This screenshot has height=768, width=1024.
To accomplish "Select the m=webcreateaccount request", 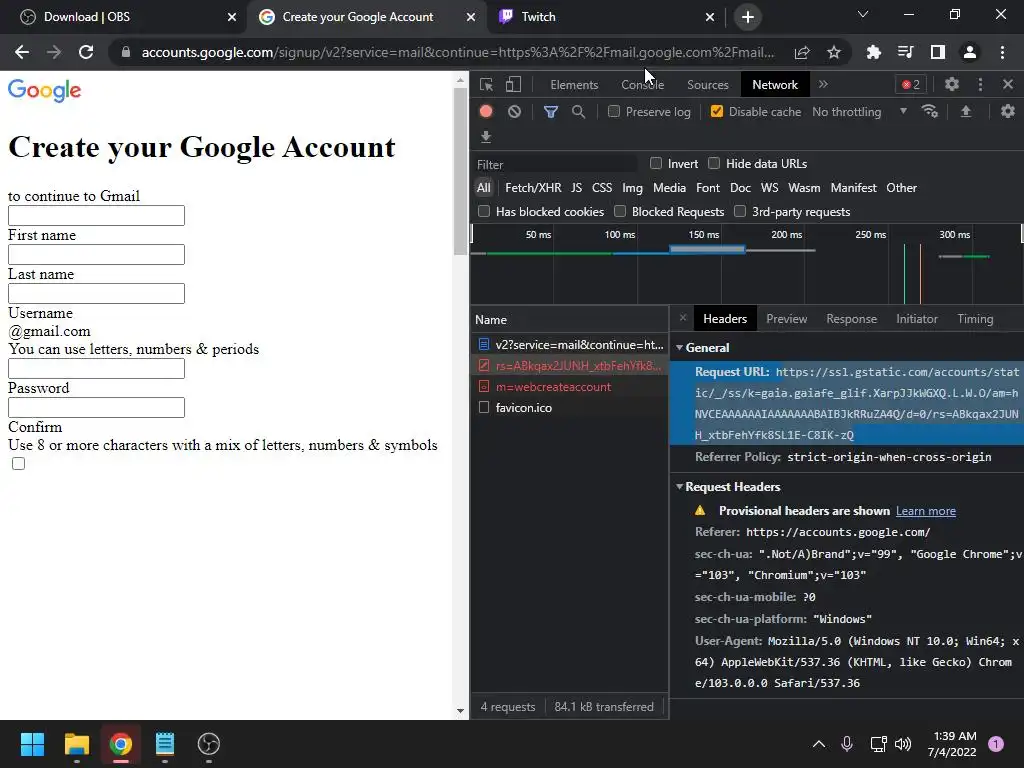I will pyautogui.click(x=569, y=387).
